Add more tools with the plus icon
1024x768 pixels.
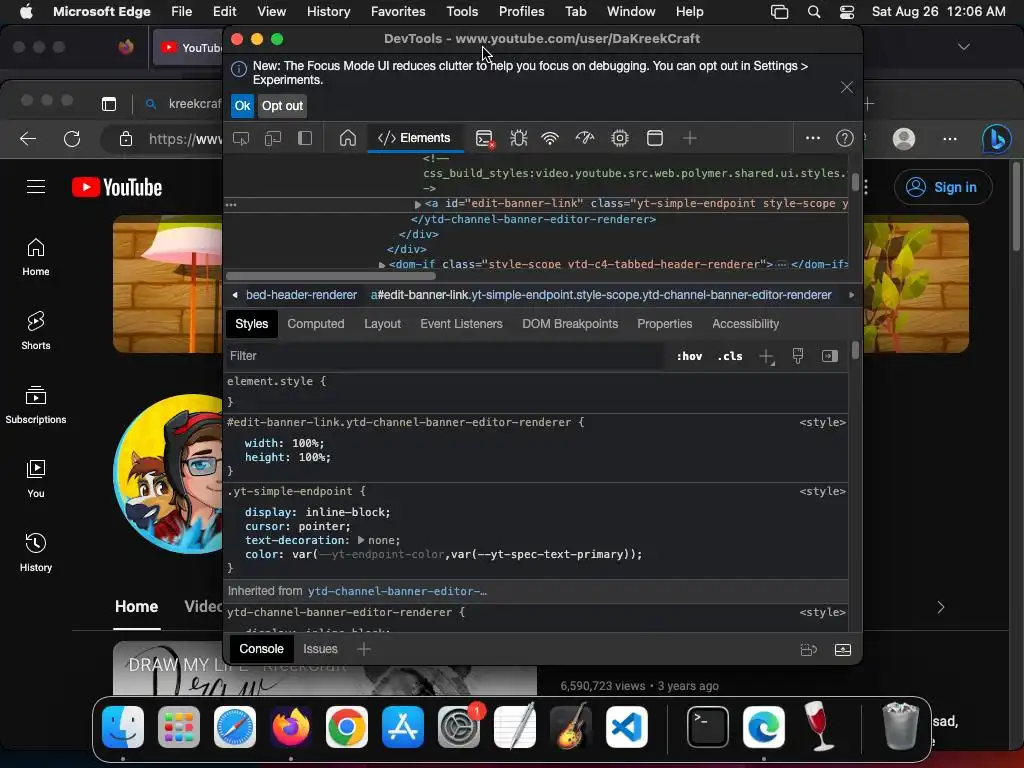coord(690,138)
